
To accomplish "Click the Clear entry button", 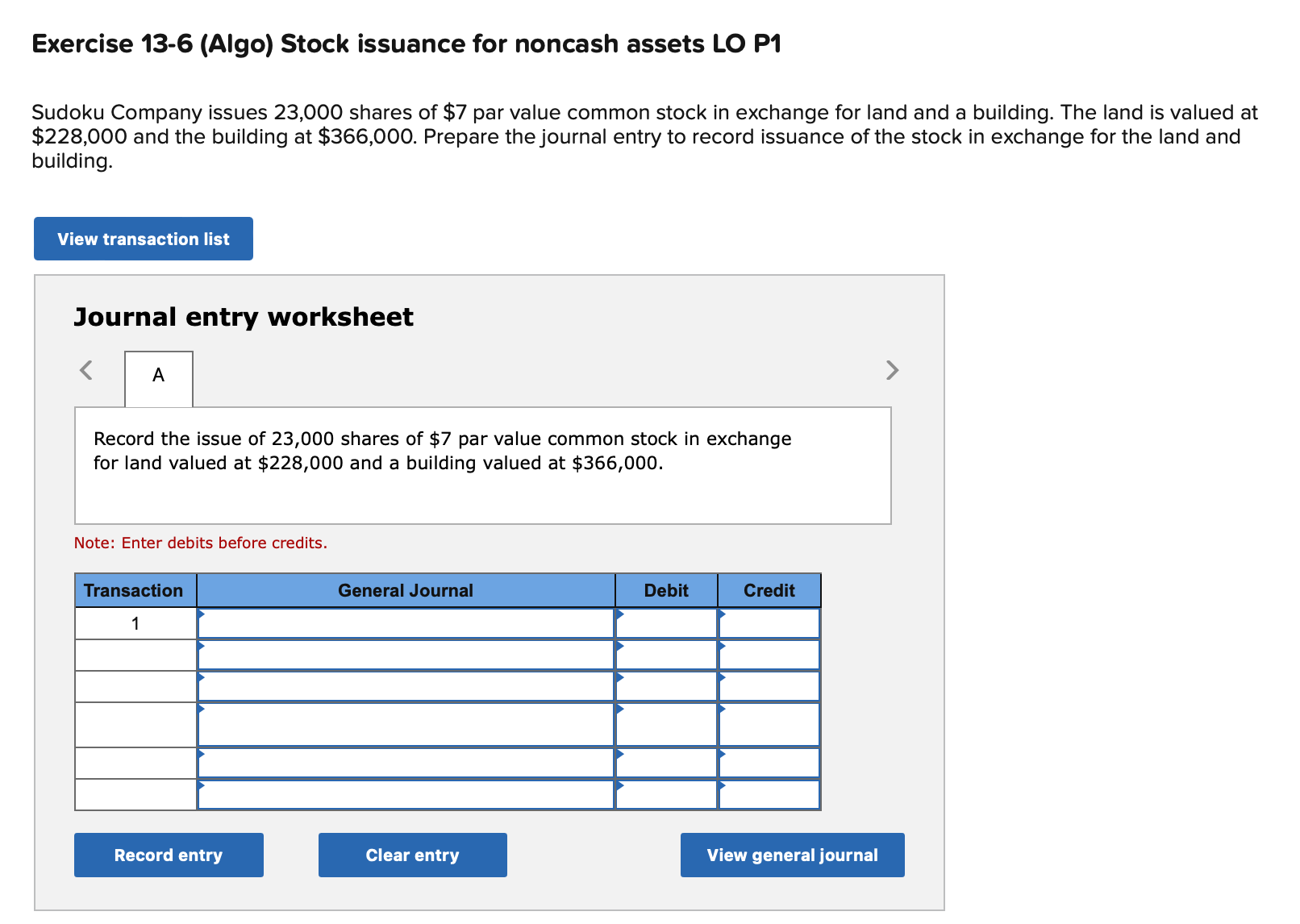I will [412, 855].
